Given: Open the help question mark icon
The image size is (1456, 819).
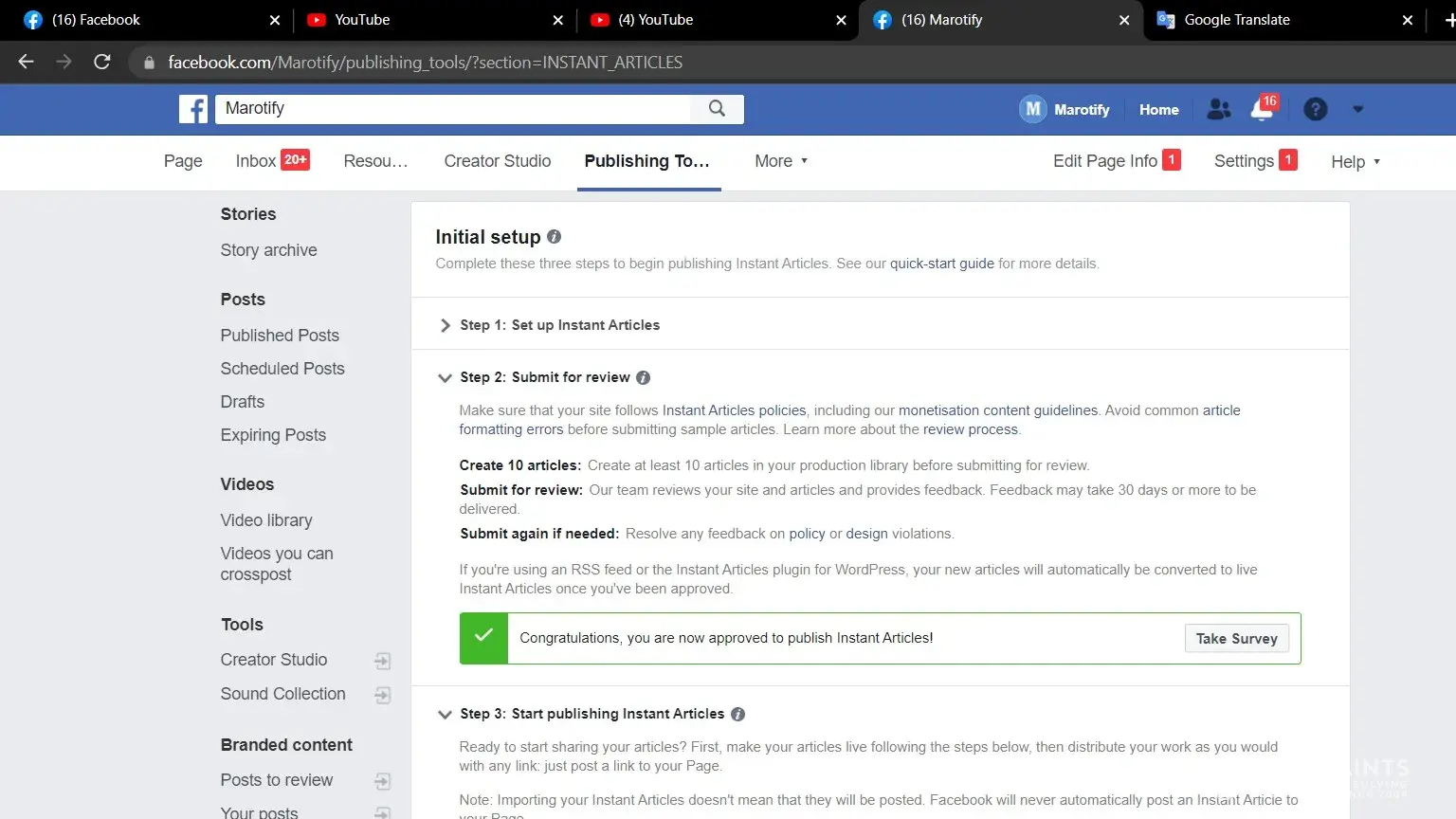Looking at the screenshot, I should tap(1315, 110).
